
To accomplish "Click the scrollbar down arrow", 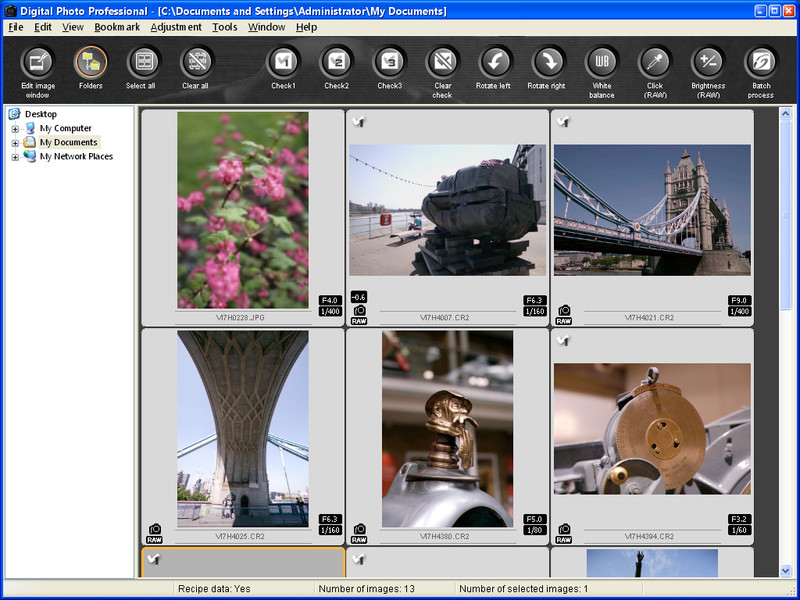I will tap(786, 571).
